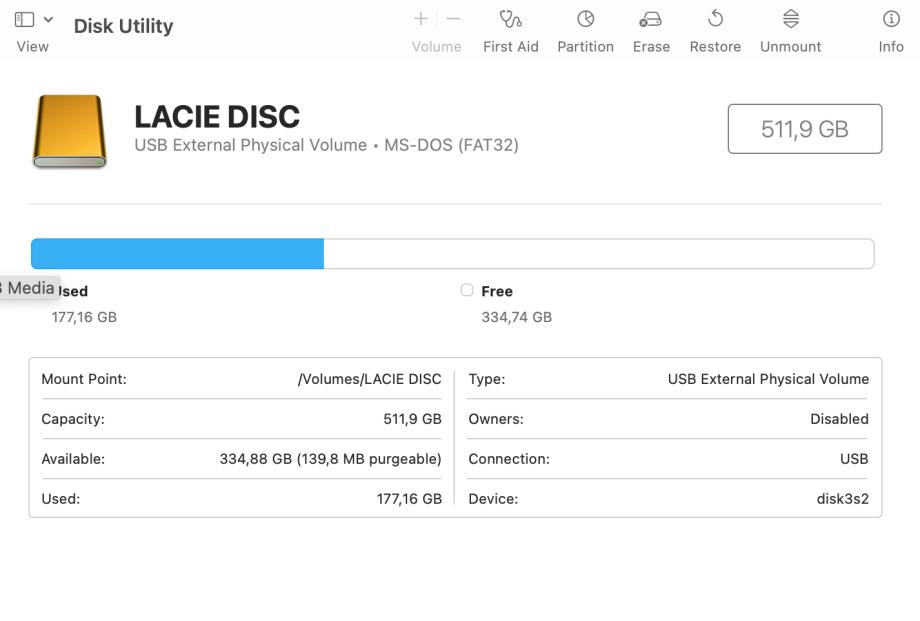Open the sidebar View icon
This screenshot has width=920, height=621.
pos(24,19)
